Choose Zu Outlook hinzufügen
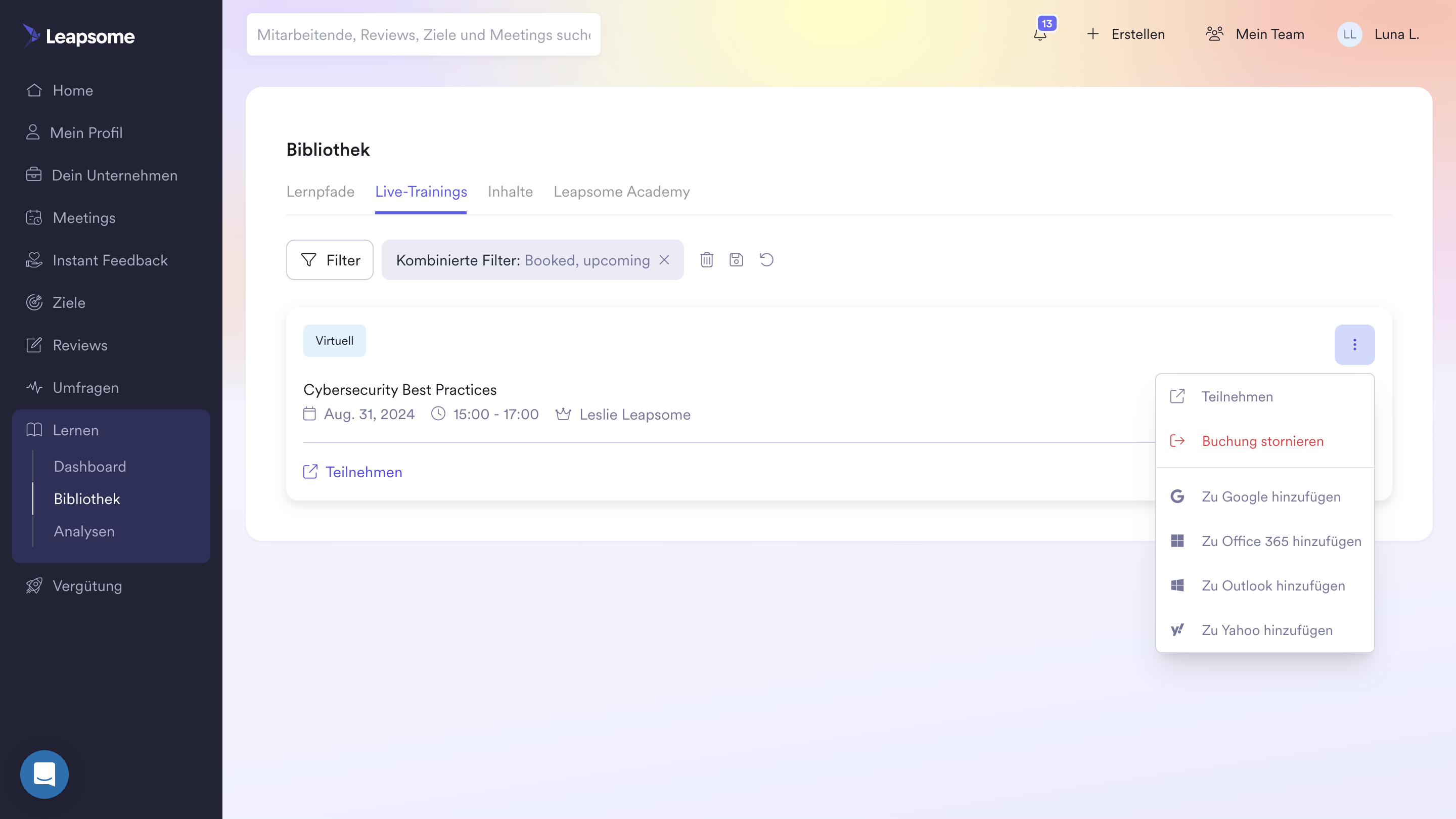Viewport: 1456px width, 819px height. (x=1265, y=585)
